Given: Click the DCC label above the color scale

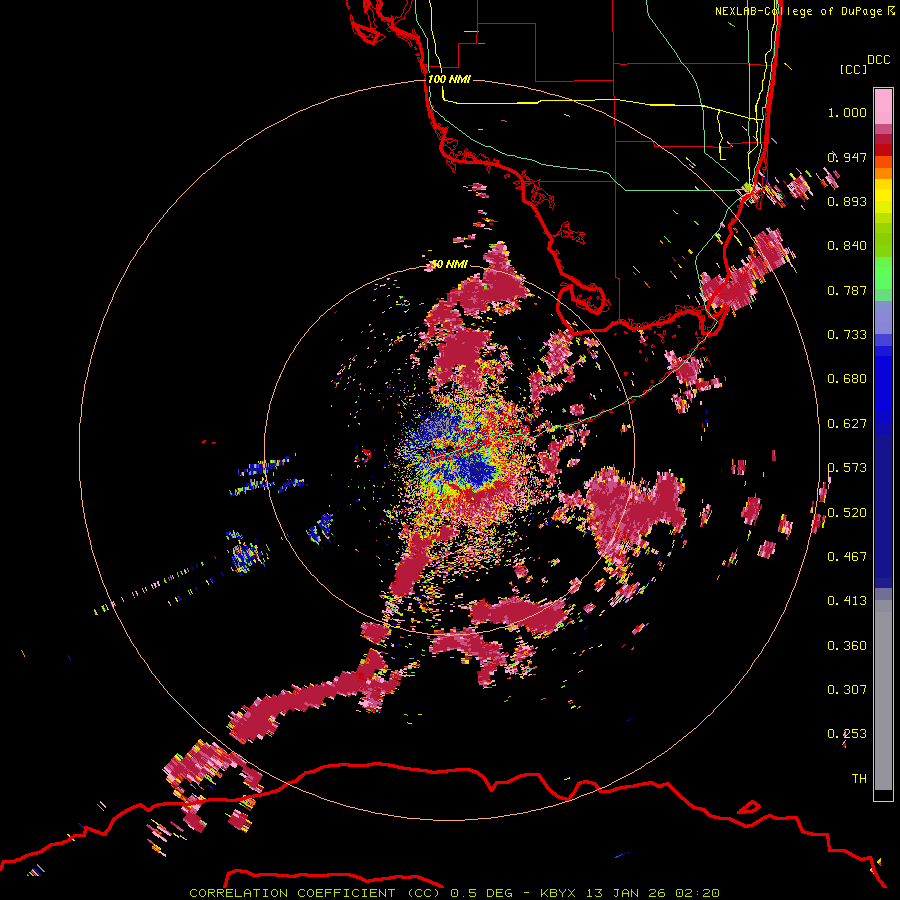Looking at the screenshot, I should click(x=878, y=60).
